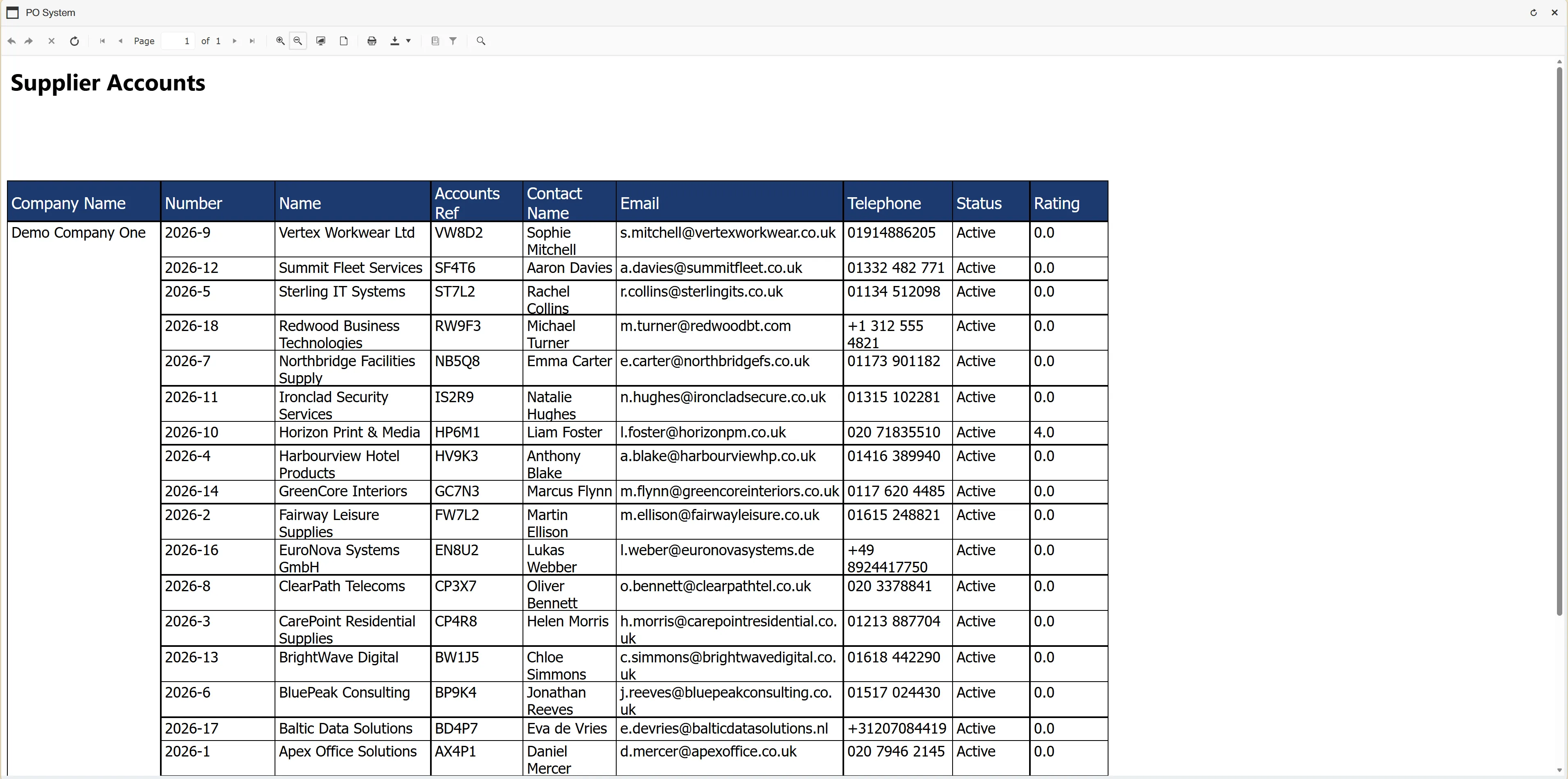Click the vertical scrollbar of the report
This screenshot has height=779, width=1568.
[1559, 341]
